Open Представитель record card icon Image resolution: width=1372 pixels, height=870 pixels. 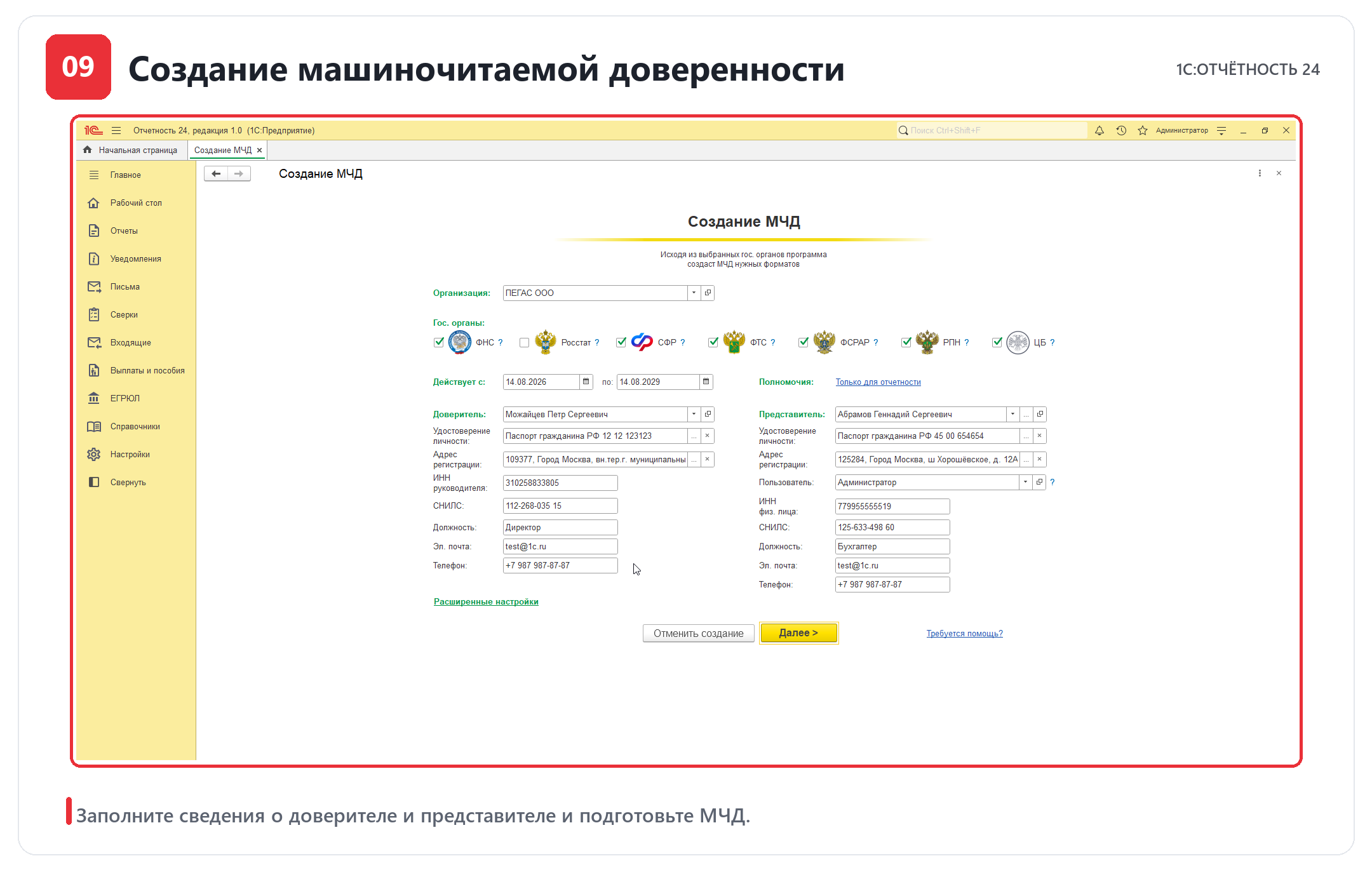click(x=1040, y=414)
